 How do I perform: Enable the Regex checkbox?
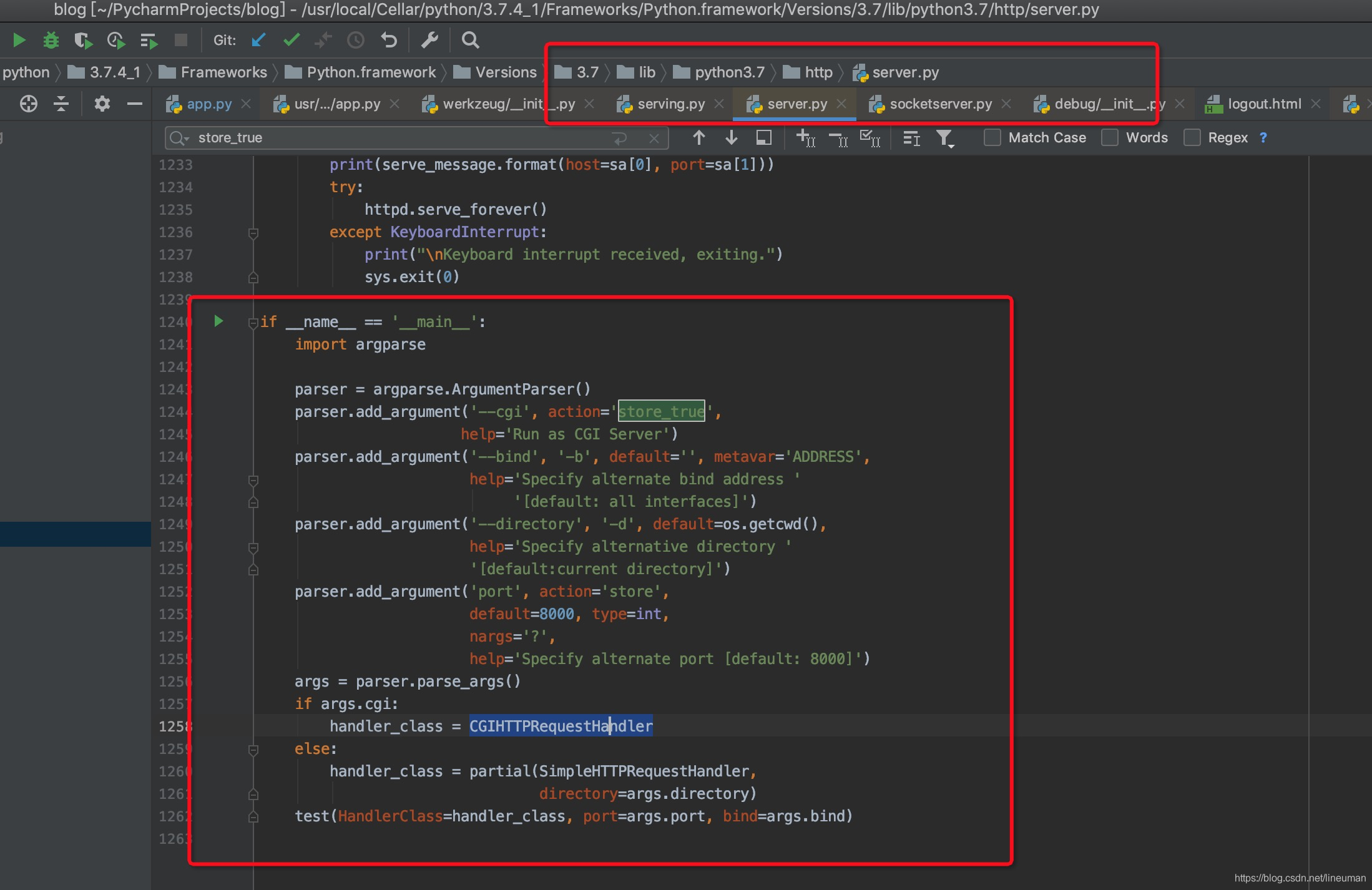1192,137
